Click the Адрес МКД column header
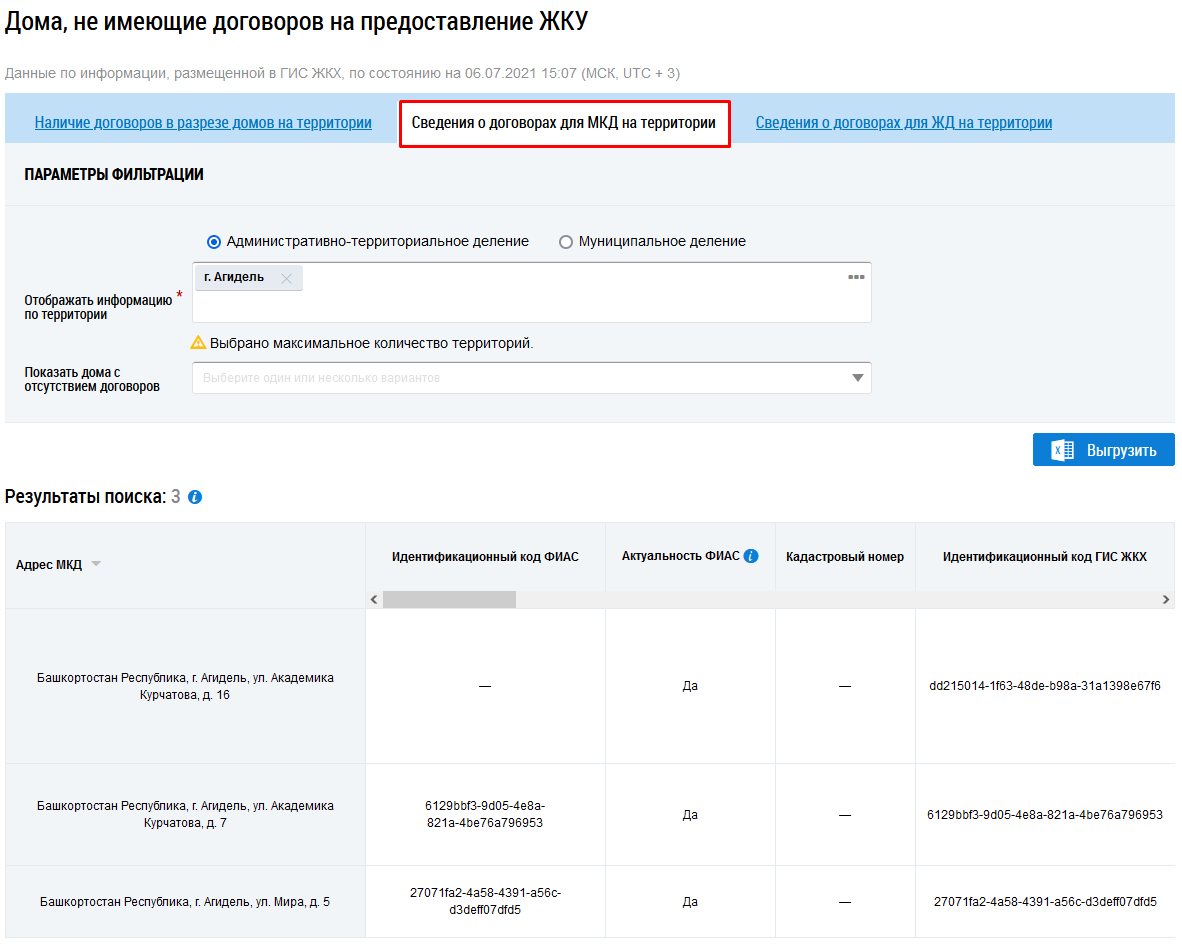1182x949 pixels. coord(49,565)
